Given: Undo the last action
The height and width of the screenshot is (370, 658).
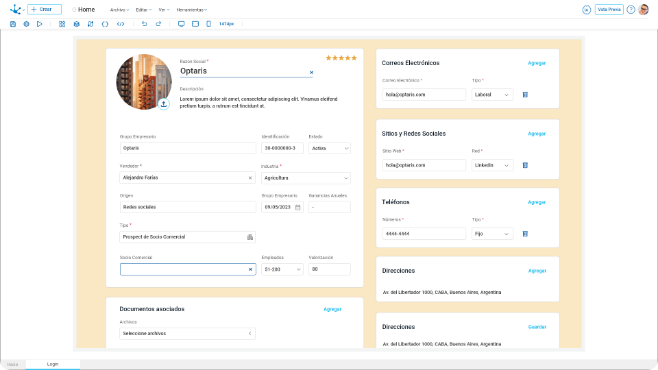Looking at the screenshot, I should click(x=144, y=24).
